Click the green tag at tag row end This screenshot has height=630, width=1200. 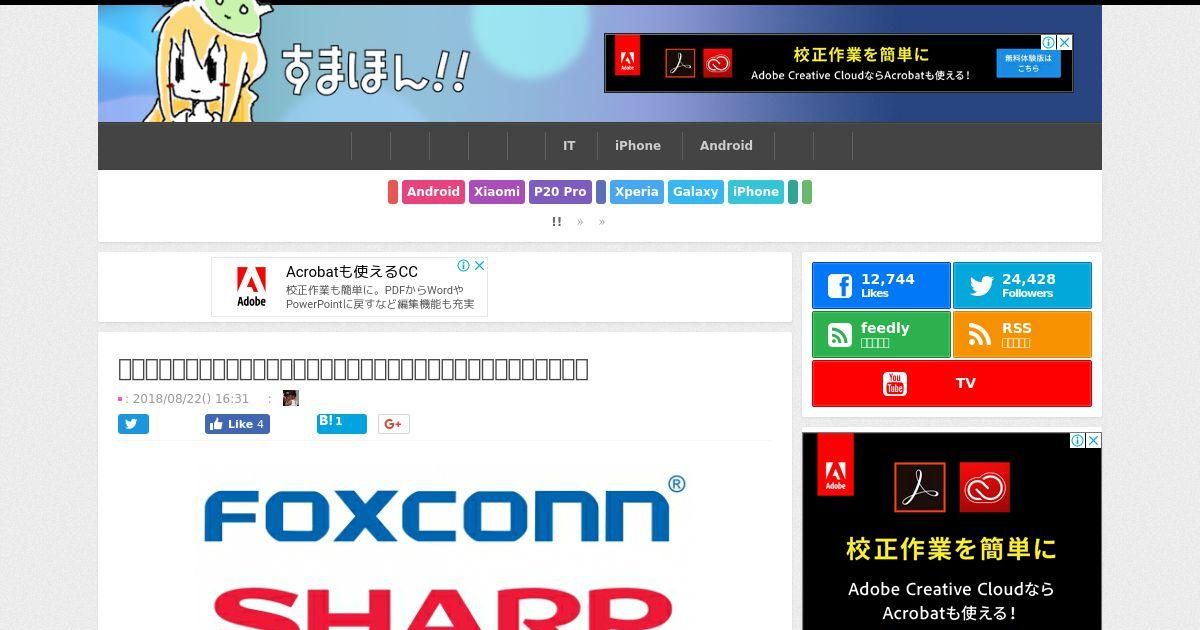[x=807, y=192]
